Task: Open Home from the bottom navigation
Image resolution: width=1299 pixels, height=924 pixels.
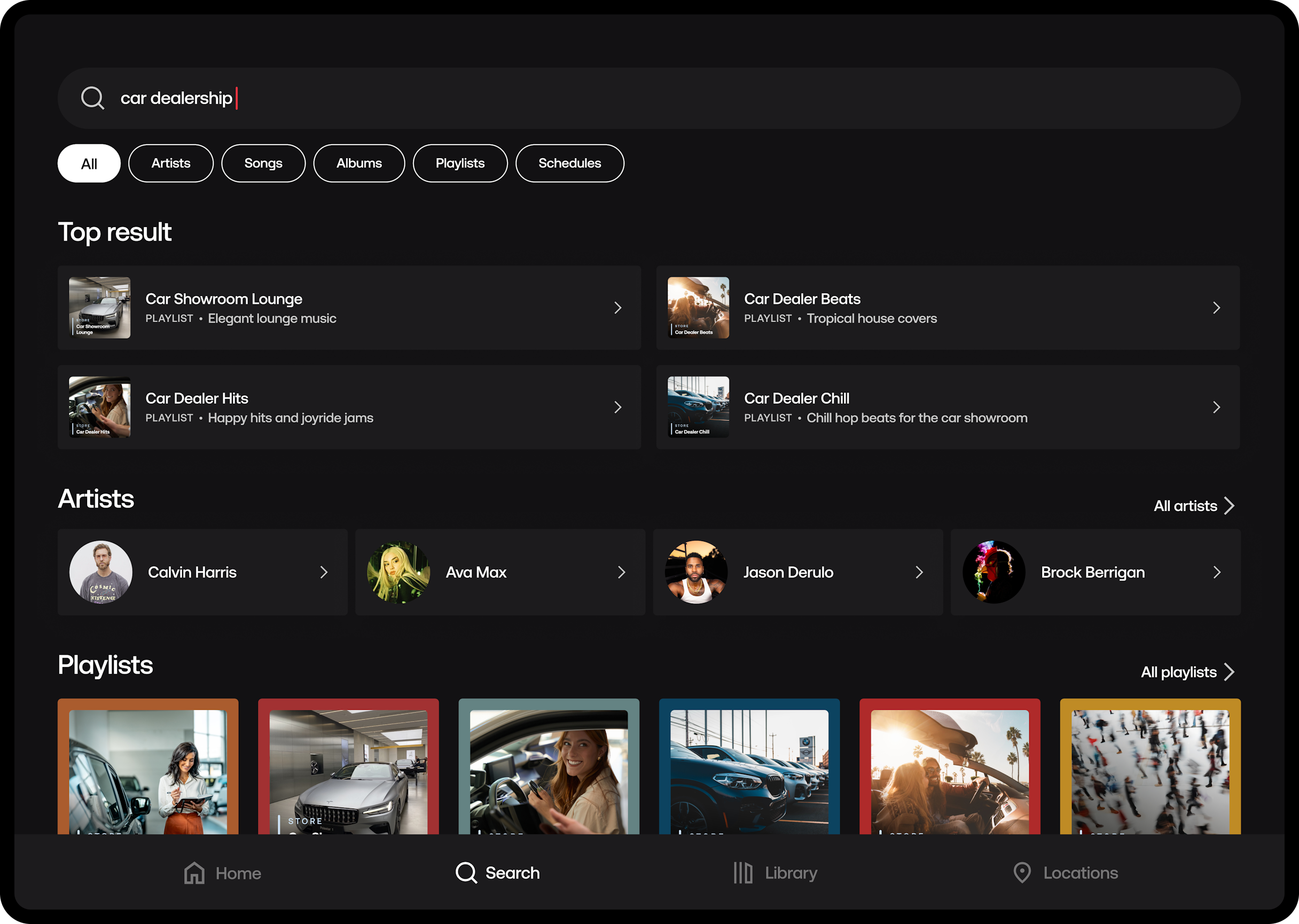Action: pos(223,872)
